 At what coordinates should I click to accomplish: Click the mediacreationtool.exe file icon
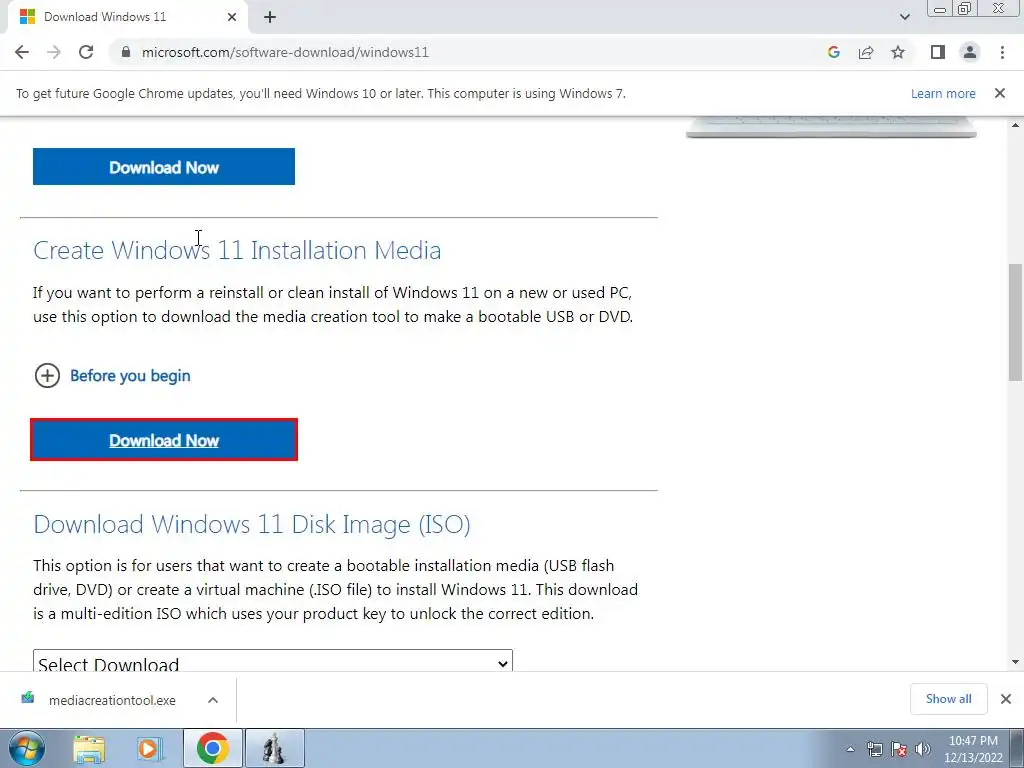coord(27,699)
